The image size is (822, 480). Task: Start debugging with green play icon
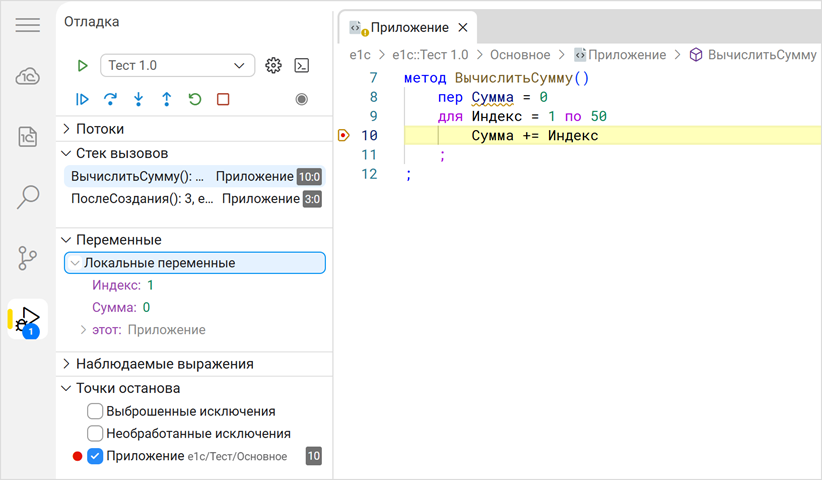(82, 66)
